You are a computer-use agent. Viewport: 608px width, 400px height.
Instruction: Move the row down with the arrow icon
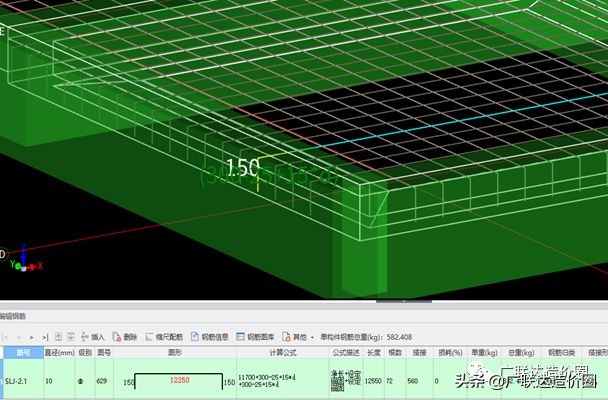[x=71, y=337]
